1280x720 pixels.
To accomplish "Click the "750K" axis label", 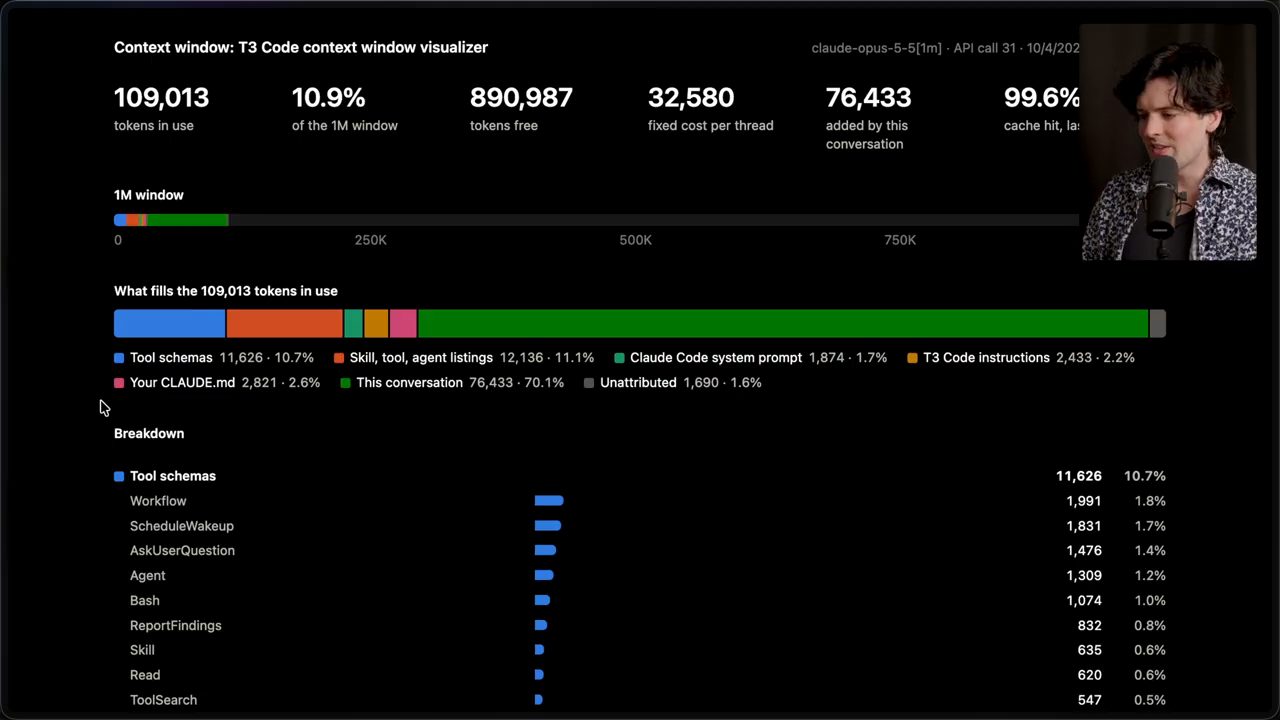I will coord(900,240).
